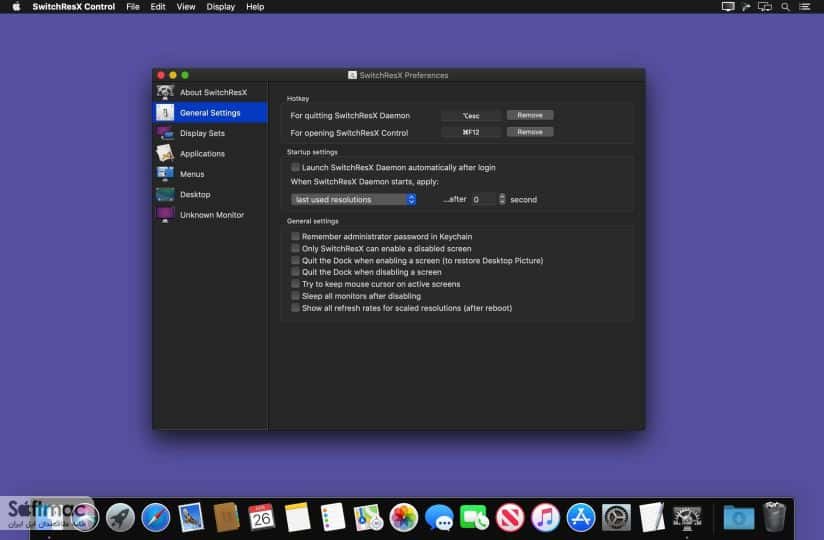This screenshot has width=824, height=540.
Task: Open the Edit menu
Action: [x=158, y=7]
